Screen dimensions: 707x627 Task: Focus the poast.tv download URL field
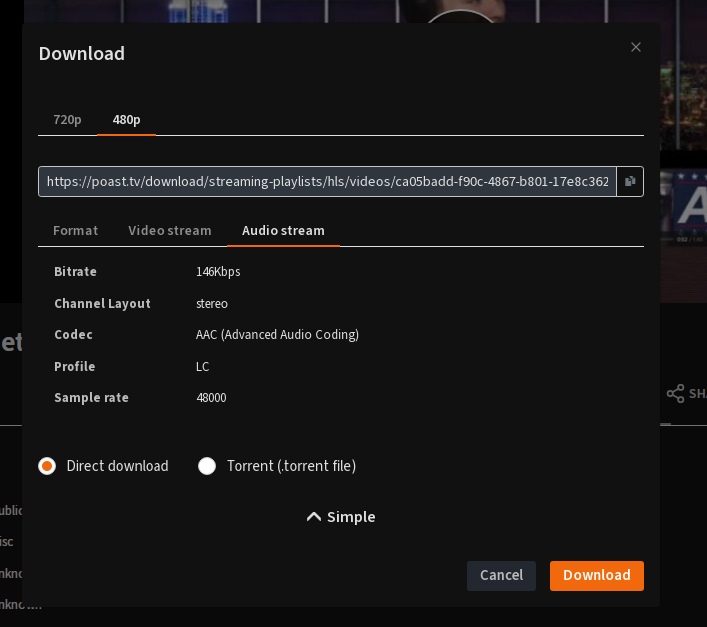pos(327,181)
